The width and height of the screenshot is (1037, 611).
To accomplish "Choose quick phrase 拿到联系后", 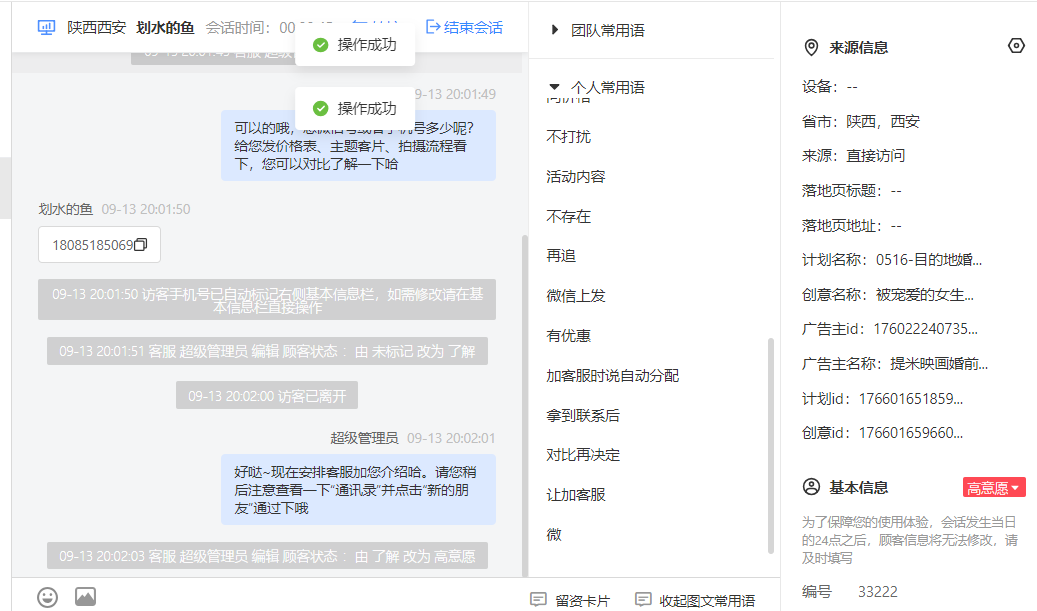I will (x=583, y=415).
